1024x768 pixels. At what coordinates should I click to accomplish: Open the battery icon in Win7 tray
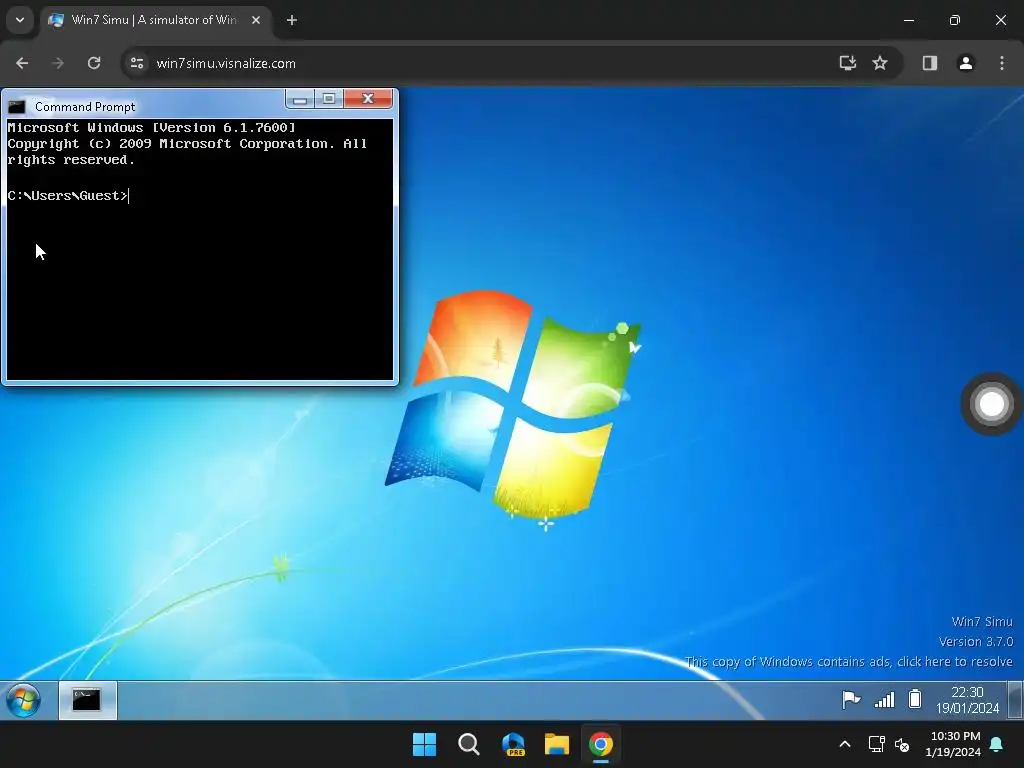tap(915, 699)
